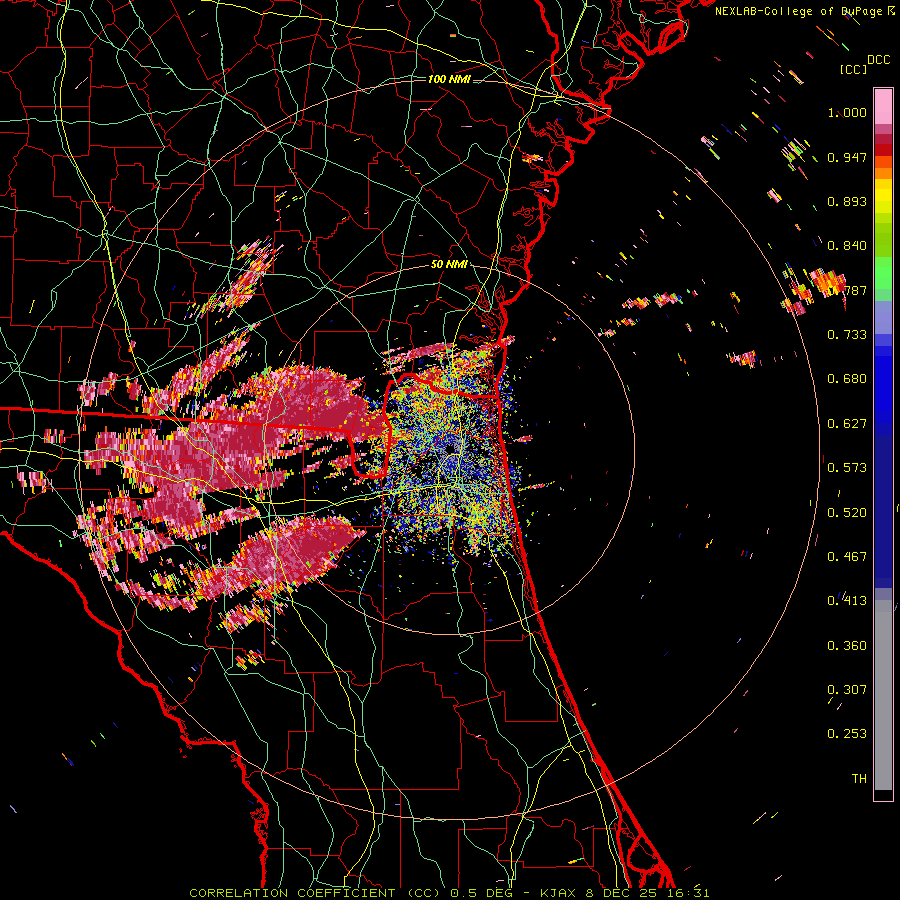Pick the dark red color-bar segment
900x900 pixels.
(x=883, y=139)
